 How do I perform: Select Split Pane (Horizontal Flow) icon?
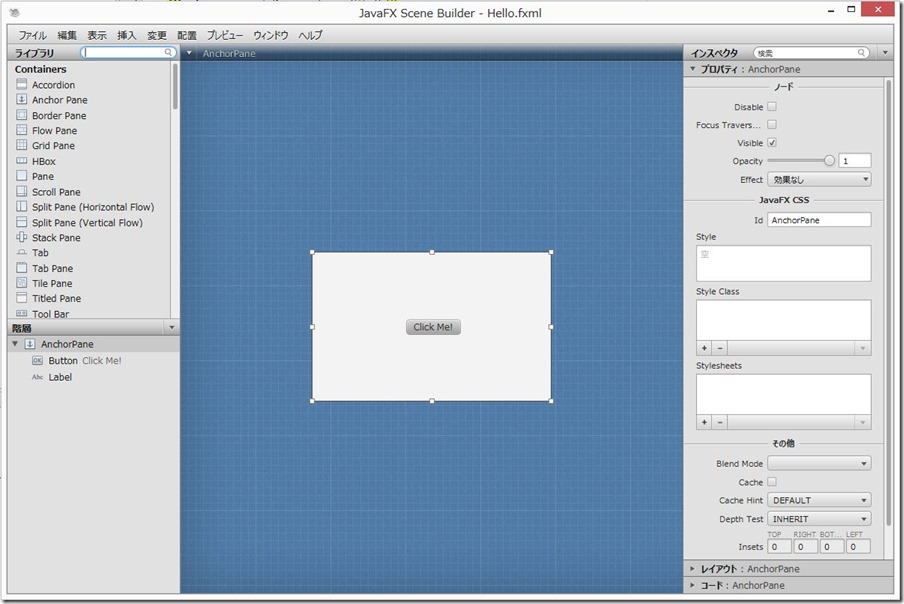pos(22,206)
